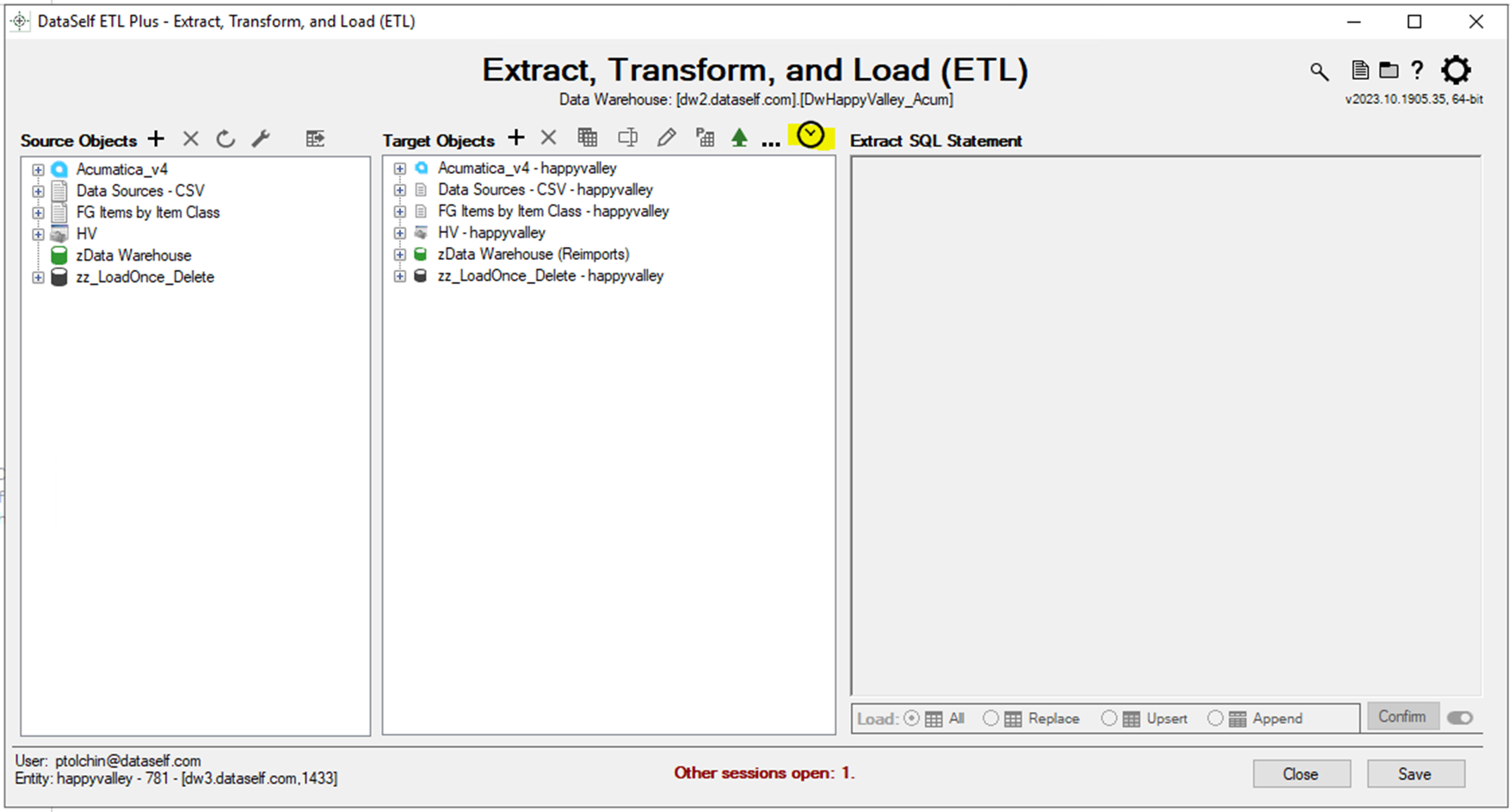Select the Load All radio button
The image size is (1510, 812).
tap(912, 718)
